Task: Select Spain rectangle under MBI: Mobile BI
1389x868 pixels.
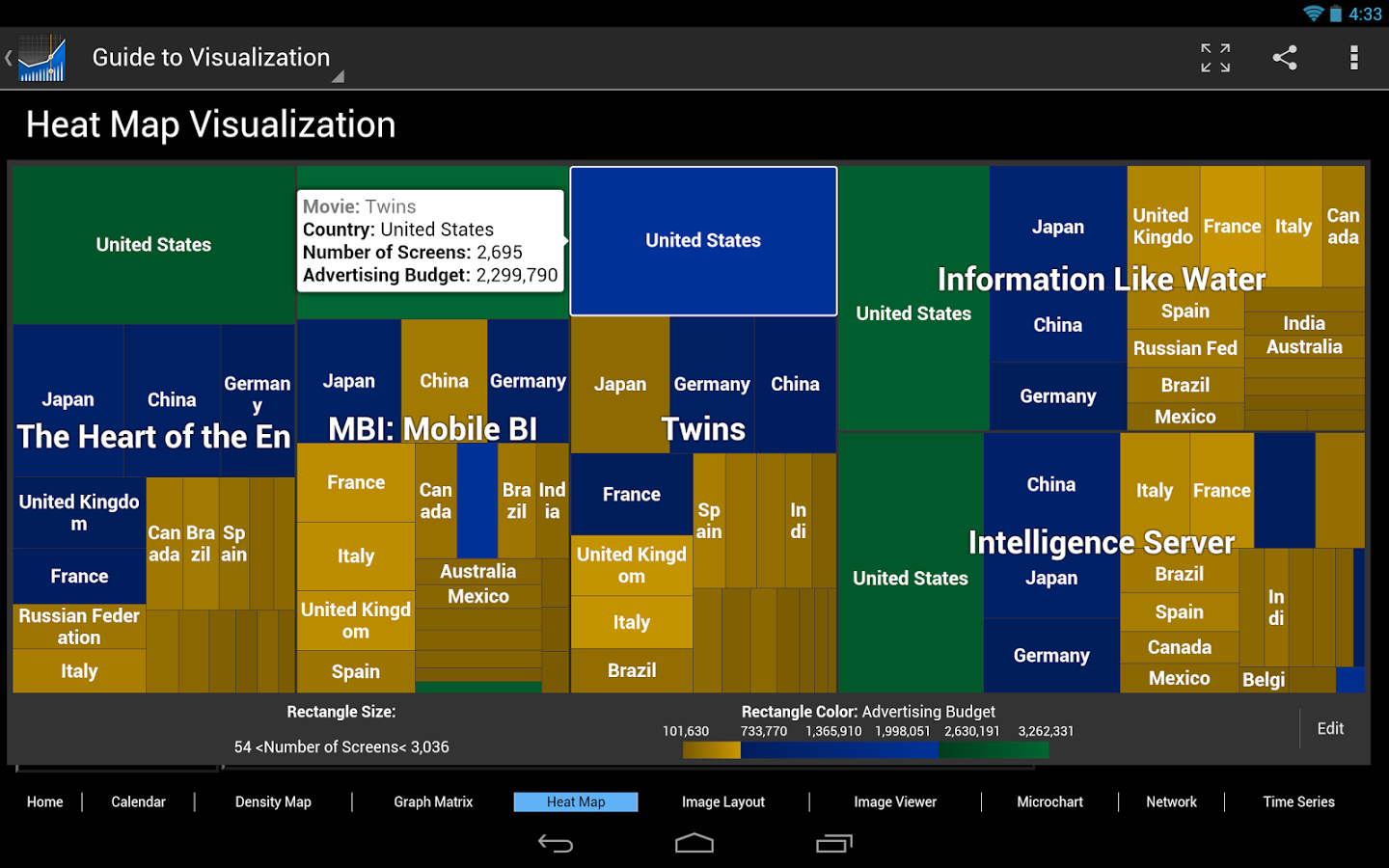Action: tap(356, 671)
